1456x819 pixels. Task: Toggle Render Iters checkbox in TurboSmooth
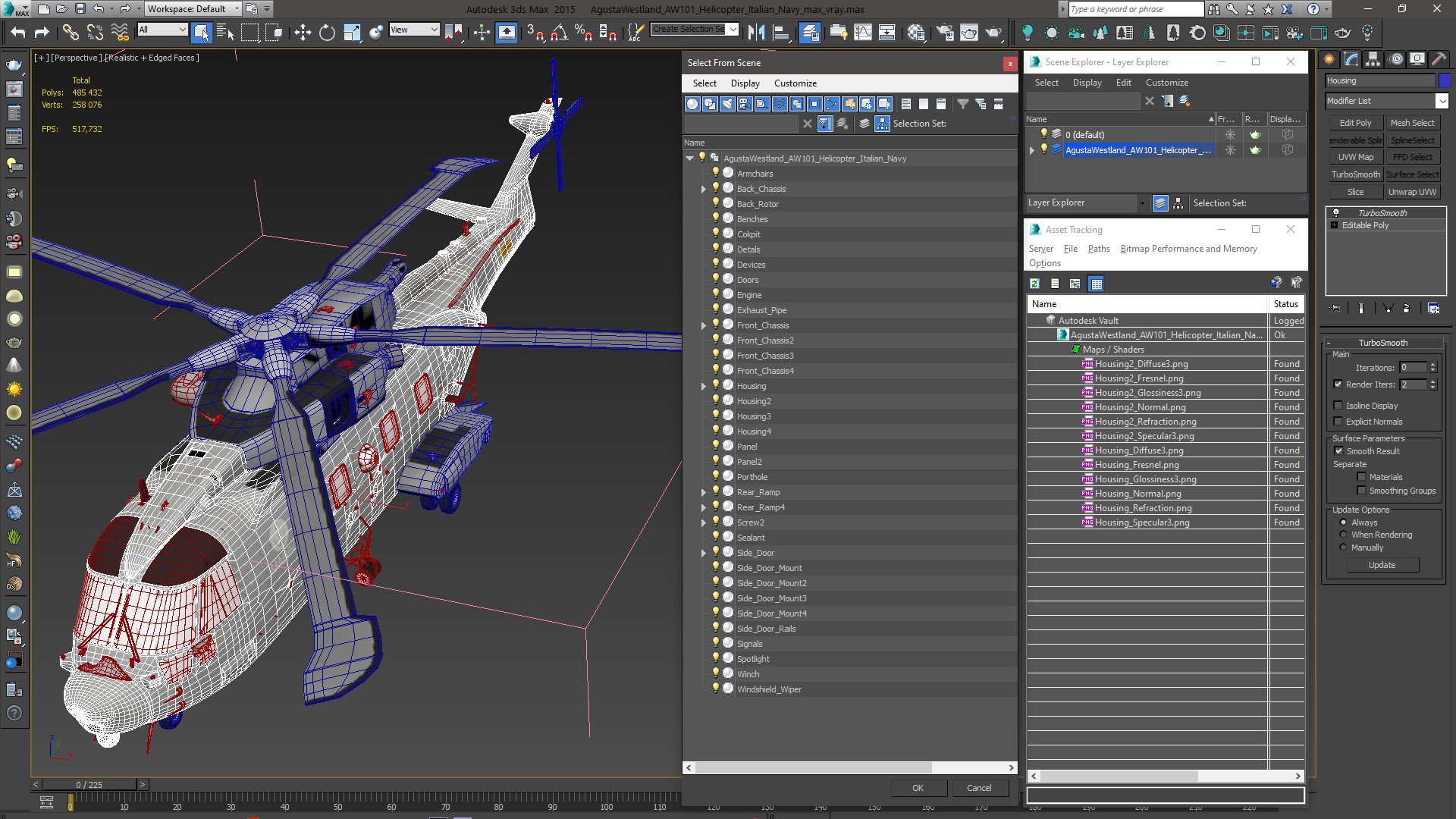1338,384
